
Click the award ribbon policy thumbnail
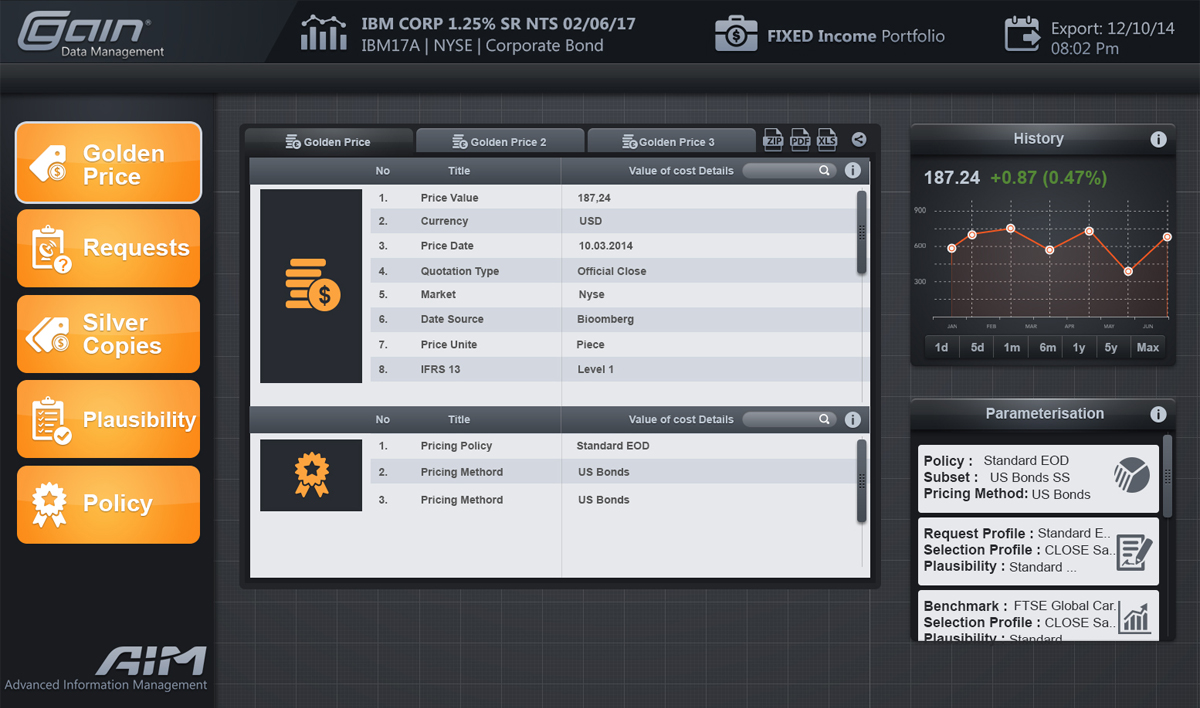point(311,475)
